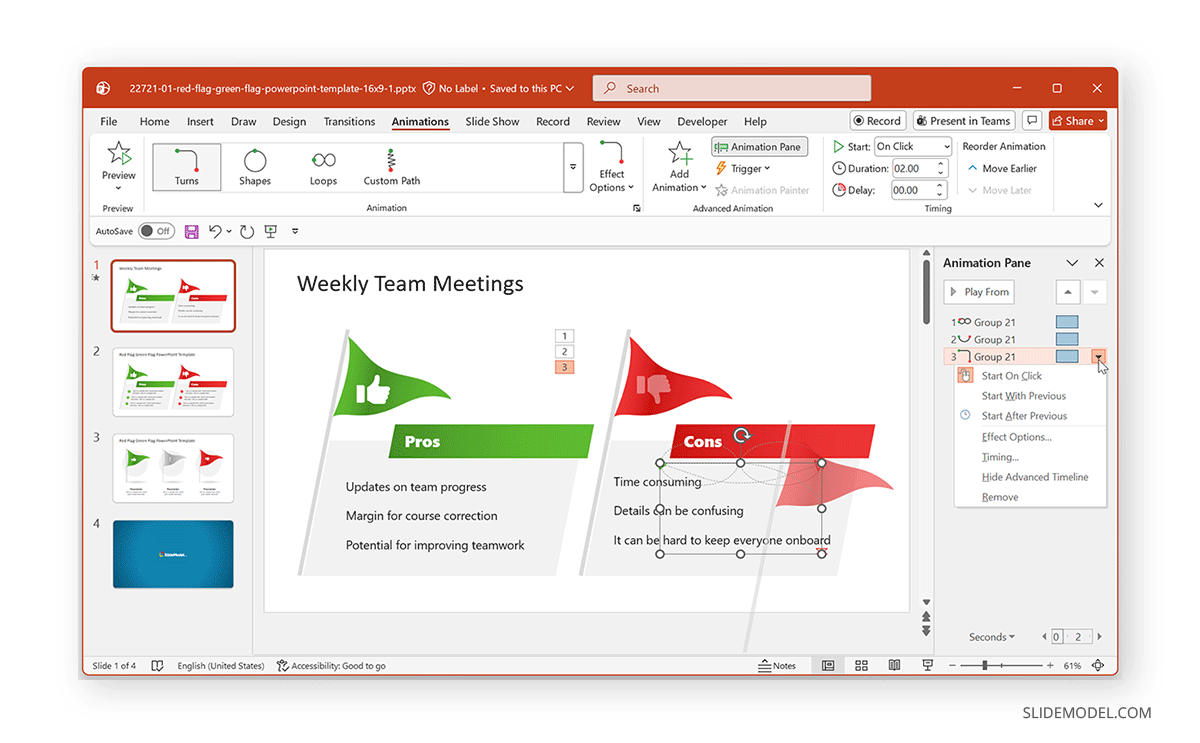Open Effect Options for the animation
The width and height of the screenshot is (1200, 743).
612,166
